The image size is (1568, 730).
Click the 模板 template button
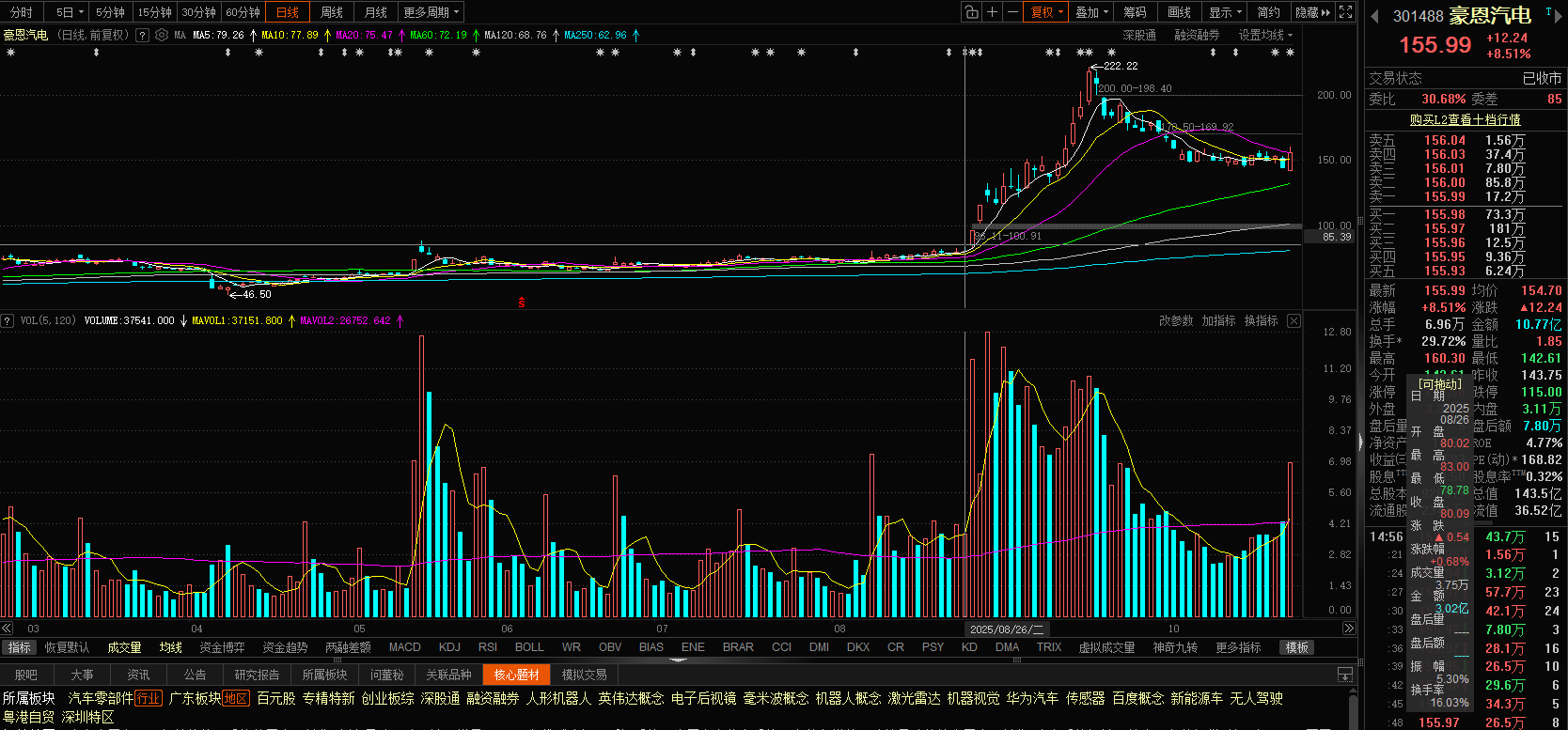pos(1297,647)
